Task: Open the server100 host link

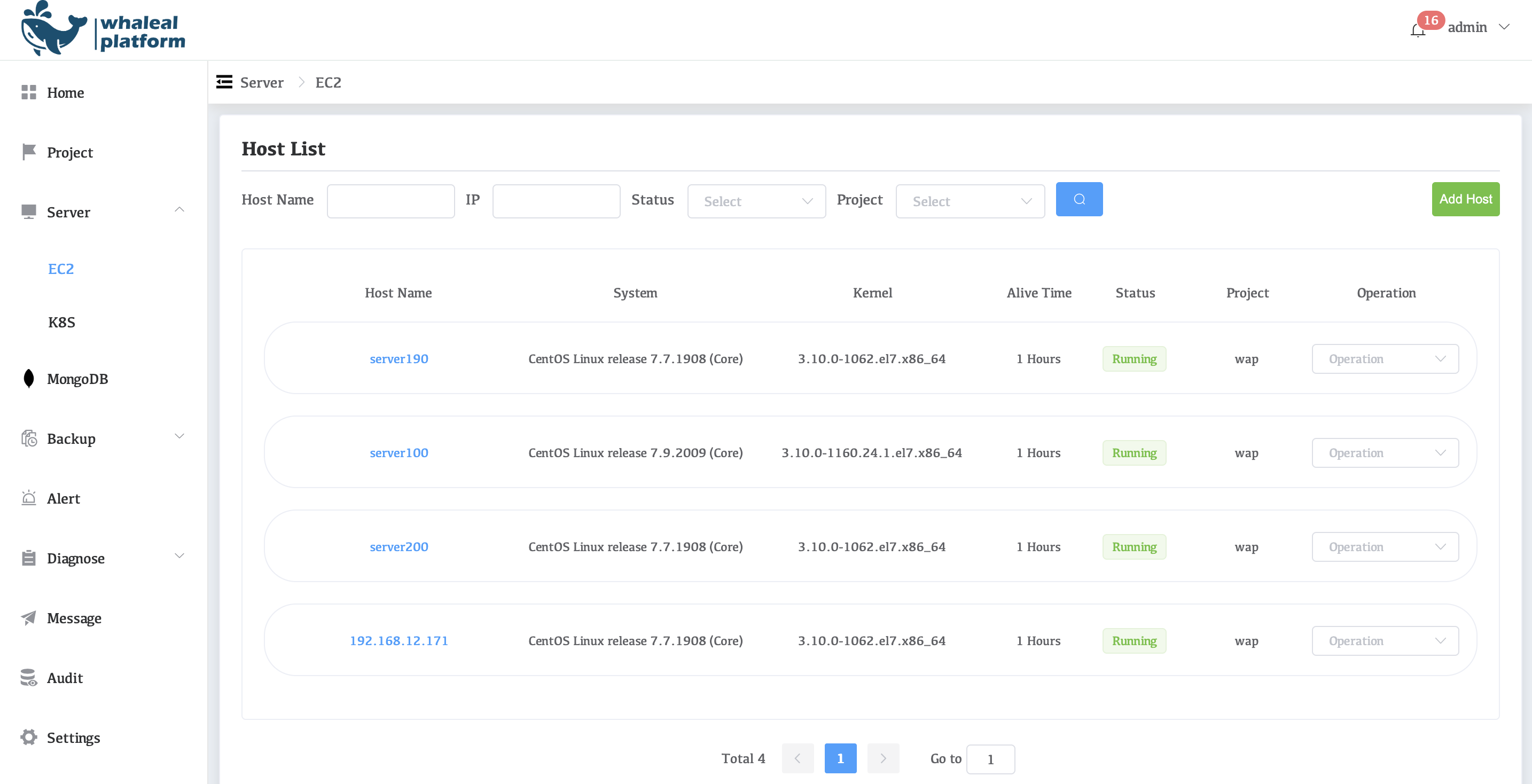Action: (x=398, y=453)
